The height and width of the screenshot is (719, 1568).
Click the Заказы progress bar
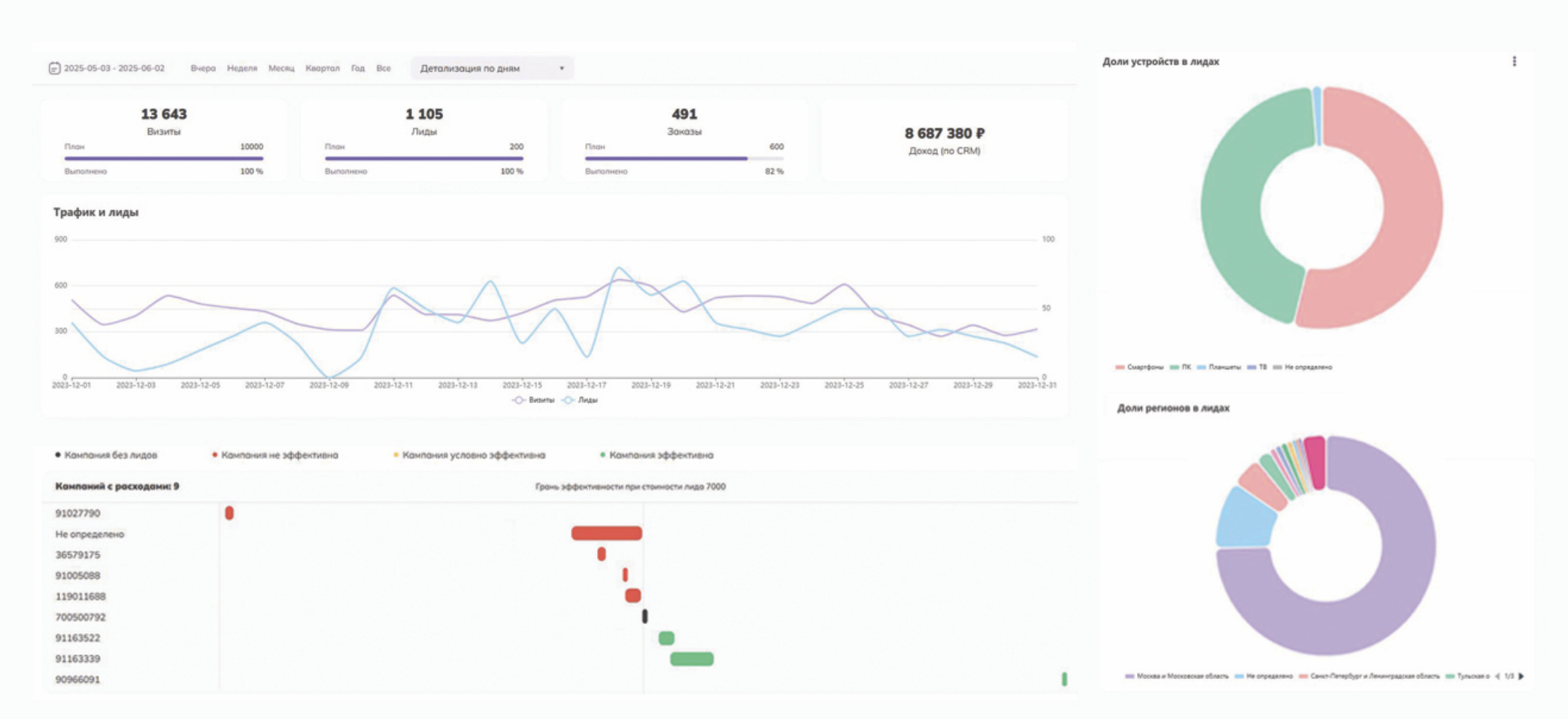(684, 159)
